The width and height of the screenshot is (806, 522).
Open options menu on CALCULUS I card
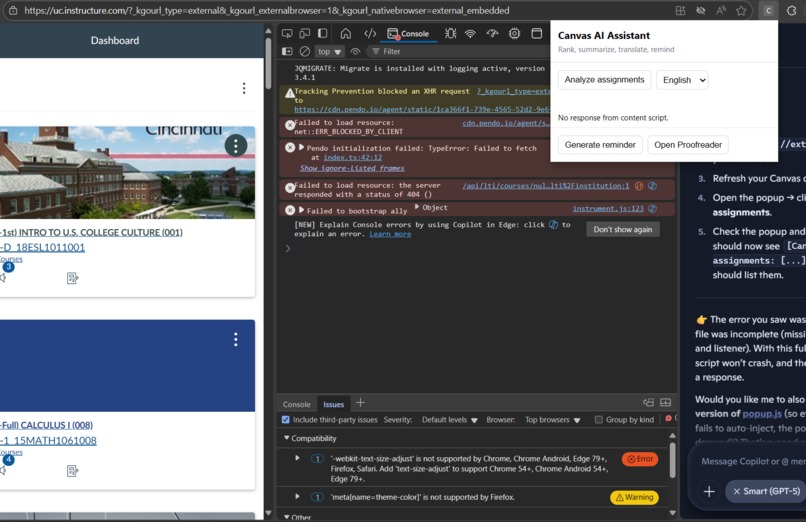point(236,339)
